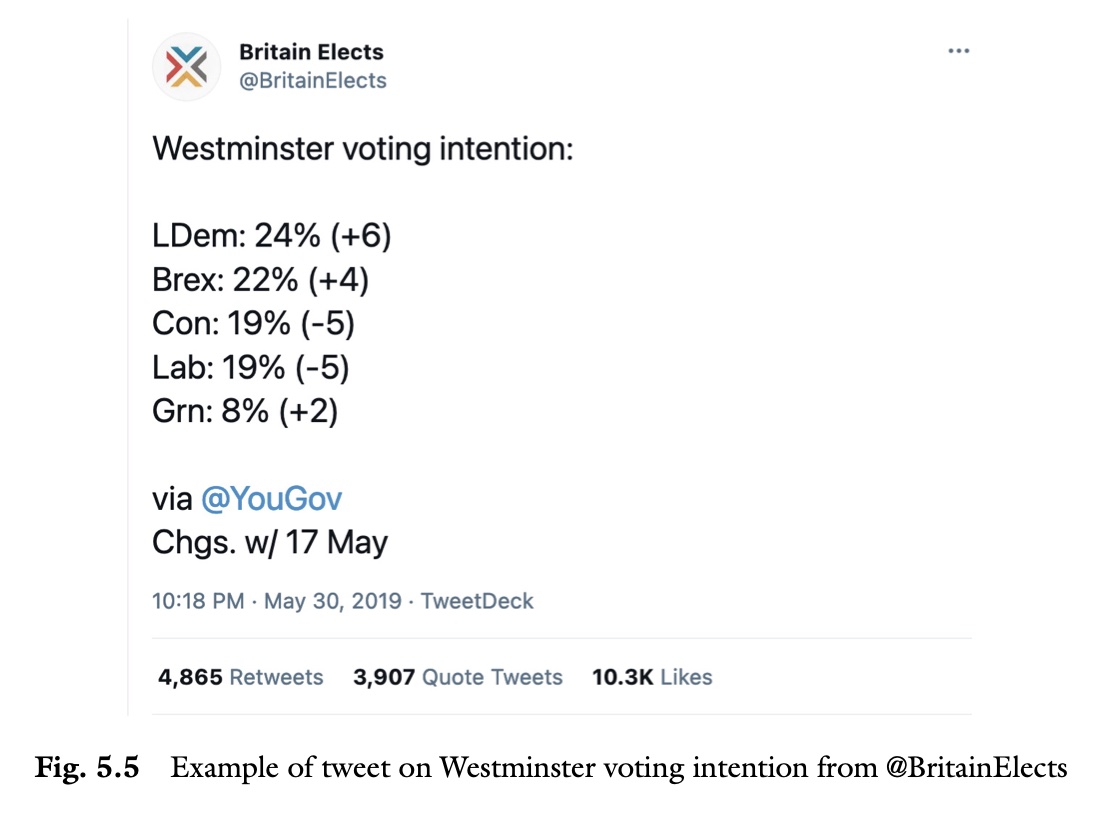Click the Brex: 22% (+4) line
Image resolution: width=1118 pixels, height=838 pixels.
(x=260, y=280)
